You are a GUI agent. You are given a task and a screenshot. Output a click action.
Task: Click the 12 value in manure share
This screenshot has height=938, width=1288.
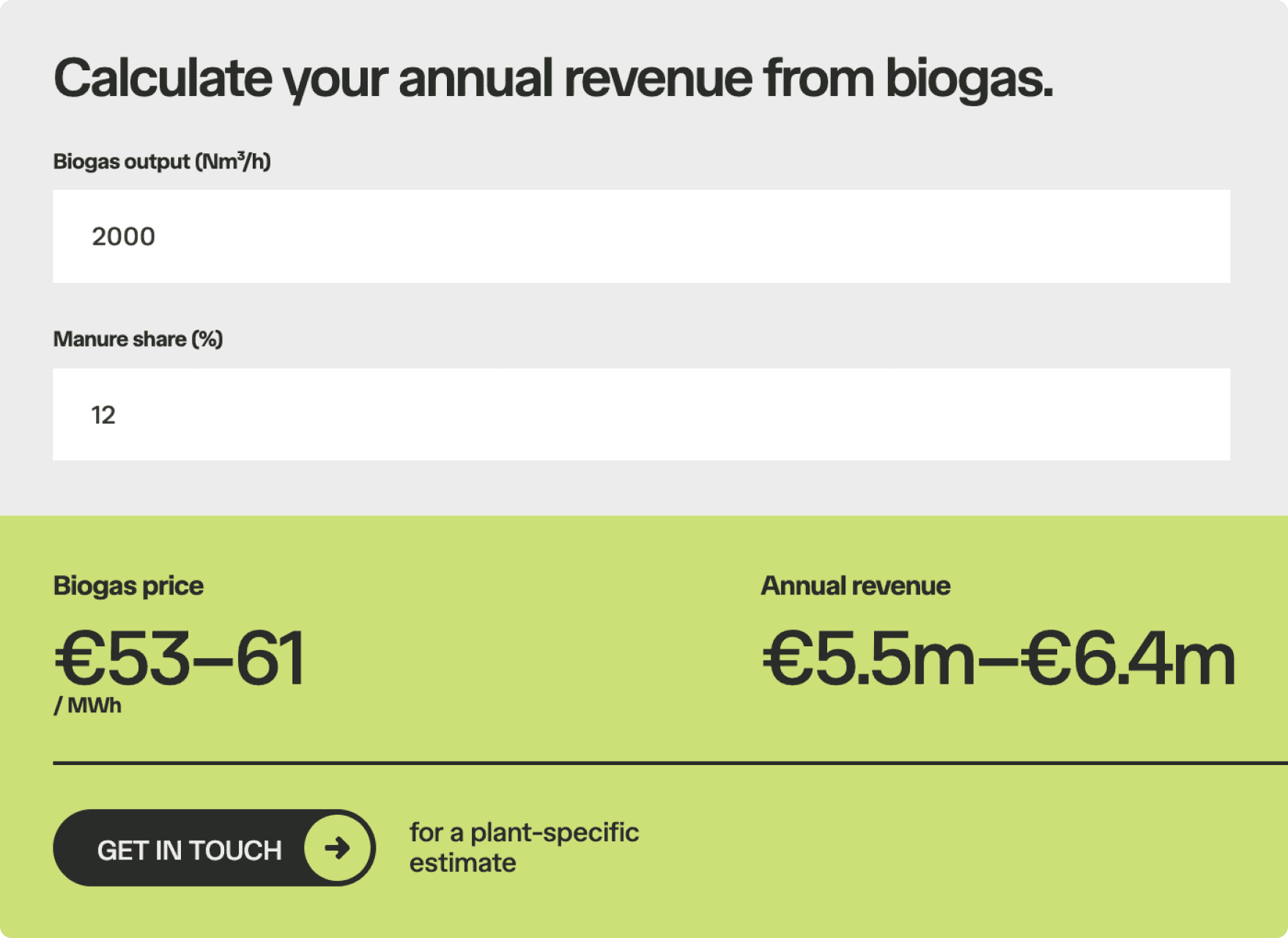click(x=103, y=416)
